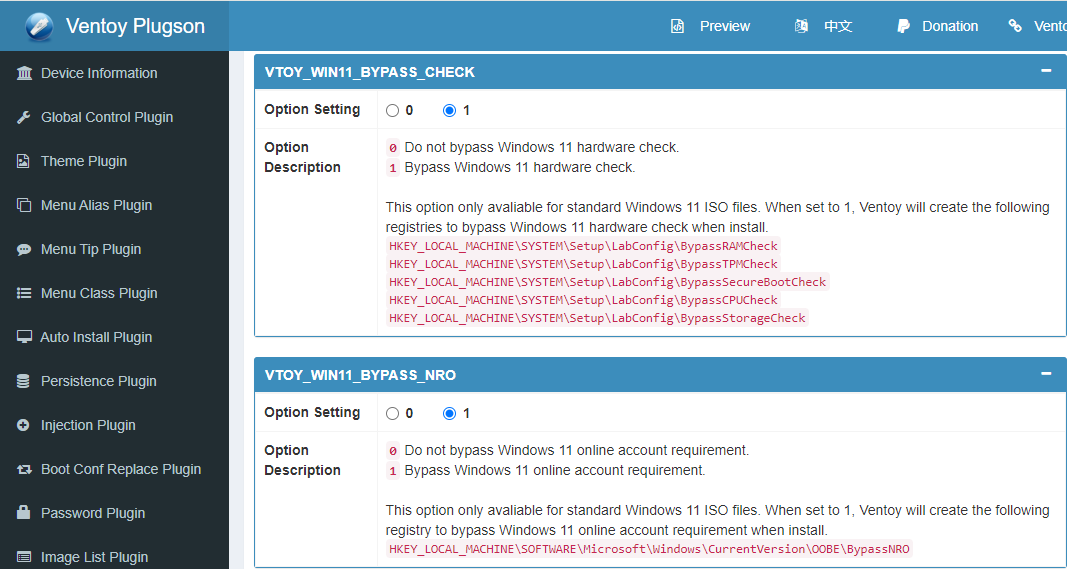Collapse the VTOY_WIN11_BYPASS_CHECK panel
Screen dimensions: 1067x569
click(x=1047, y=70)
